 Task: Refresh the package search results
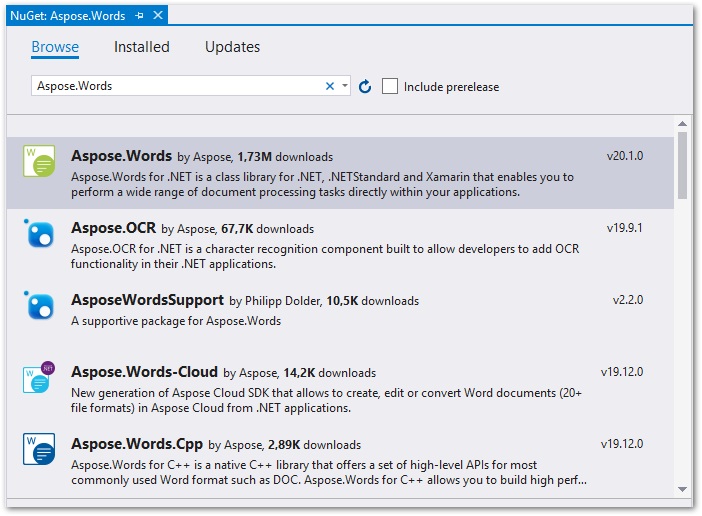click(365, 87)
